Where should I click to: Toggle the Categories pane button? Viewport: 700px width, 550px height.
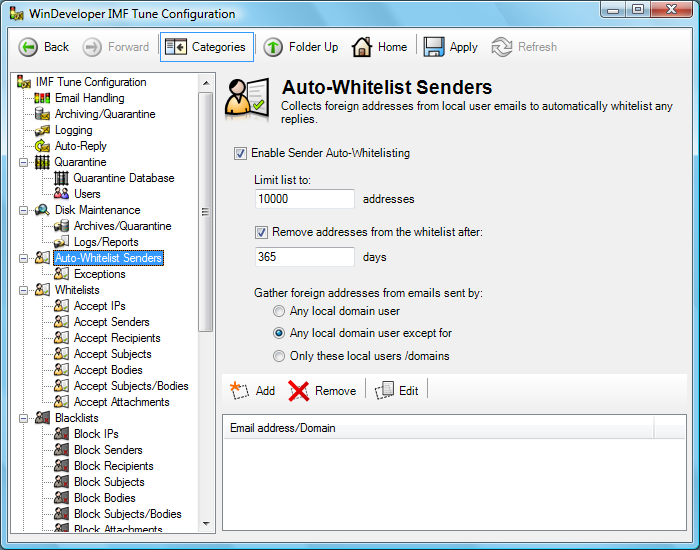pos(207,47)
